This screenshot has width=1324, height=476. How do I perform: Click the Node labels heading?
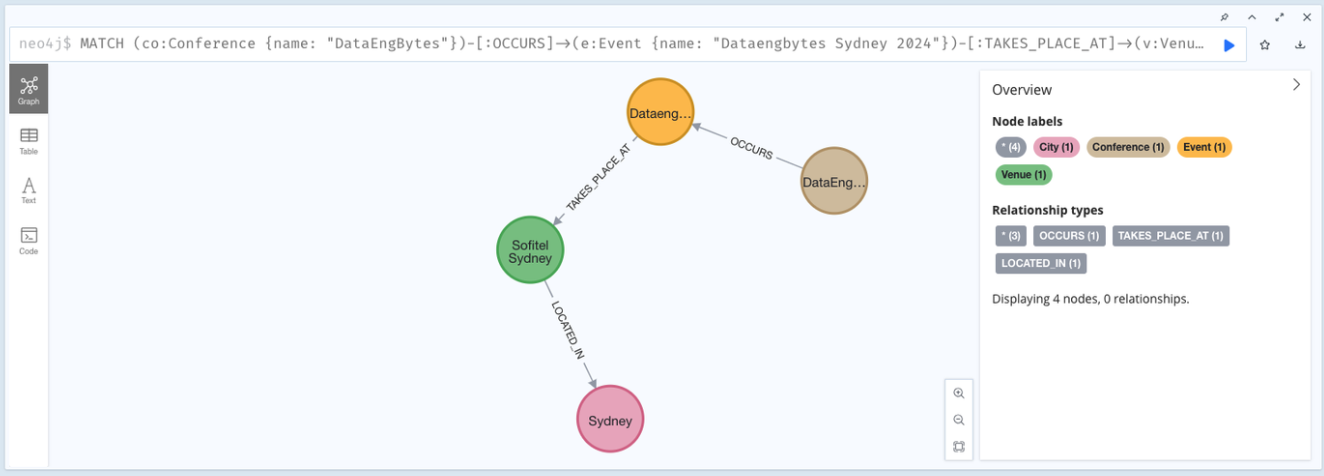1027,121
